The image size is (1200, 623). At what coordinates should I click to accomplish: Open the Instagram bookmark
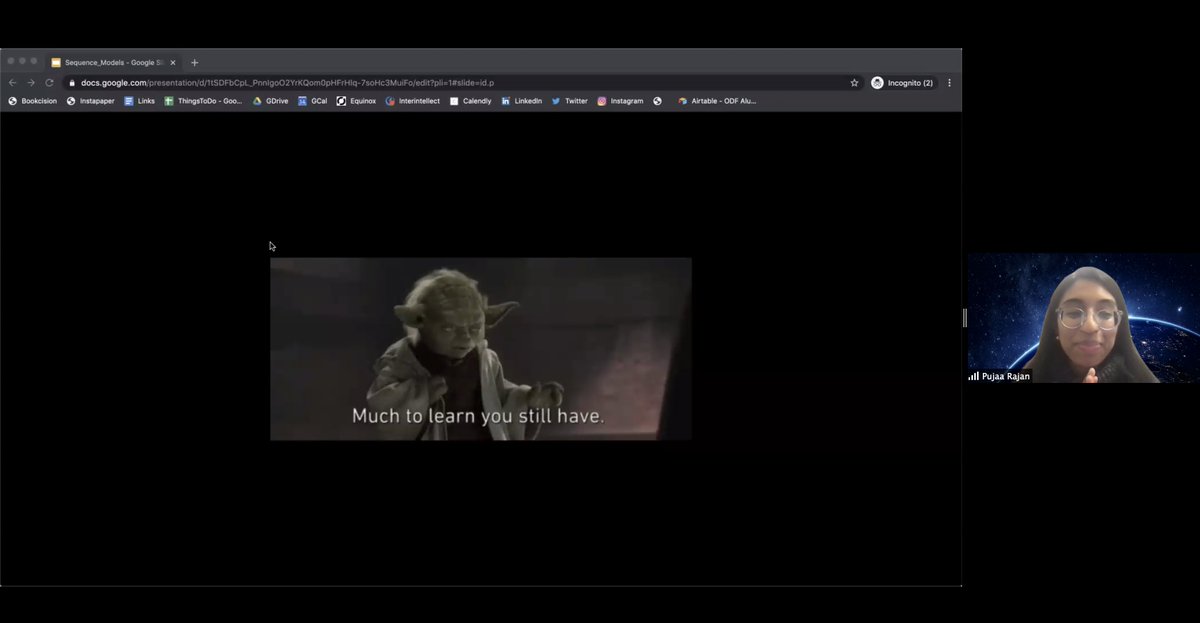tap(620, 101)
